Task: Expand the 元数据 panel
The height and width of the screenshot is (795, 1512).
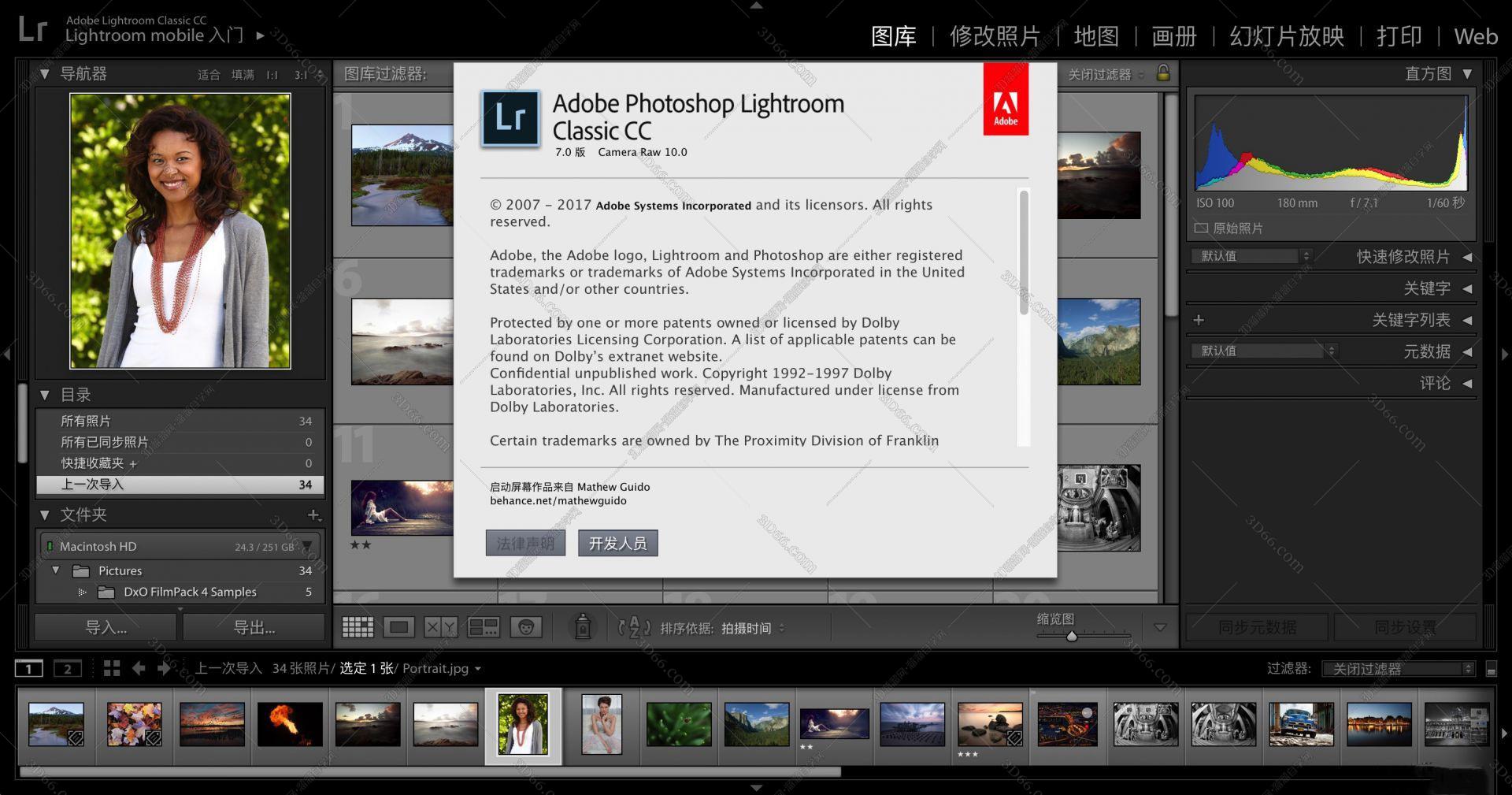Action: (x=1467, y=351)
